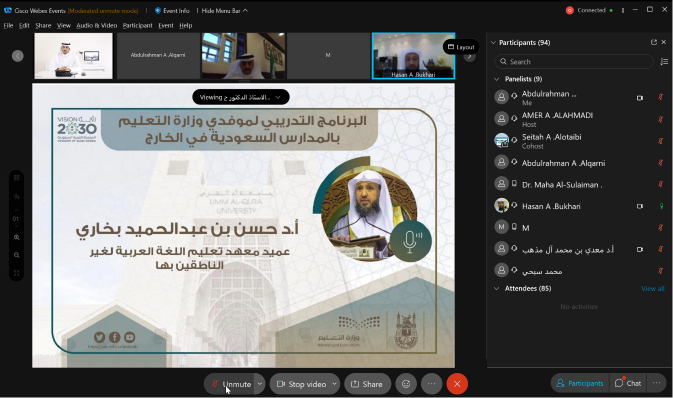Select the M participant video tile
The image size is (673, 398).
pyautogui.click(x=328, y=56)
